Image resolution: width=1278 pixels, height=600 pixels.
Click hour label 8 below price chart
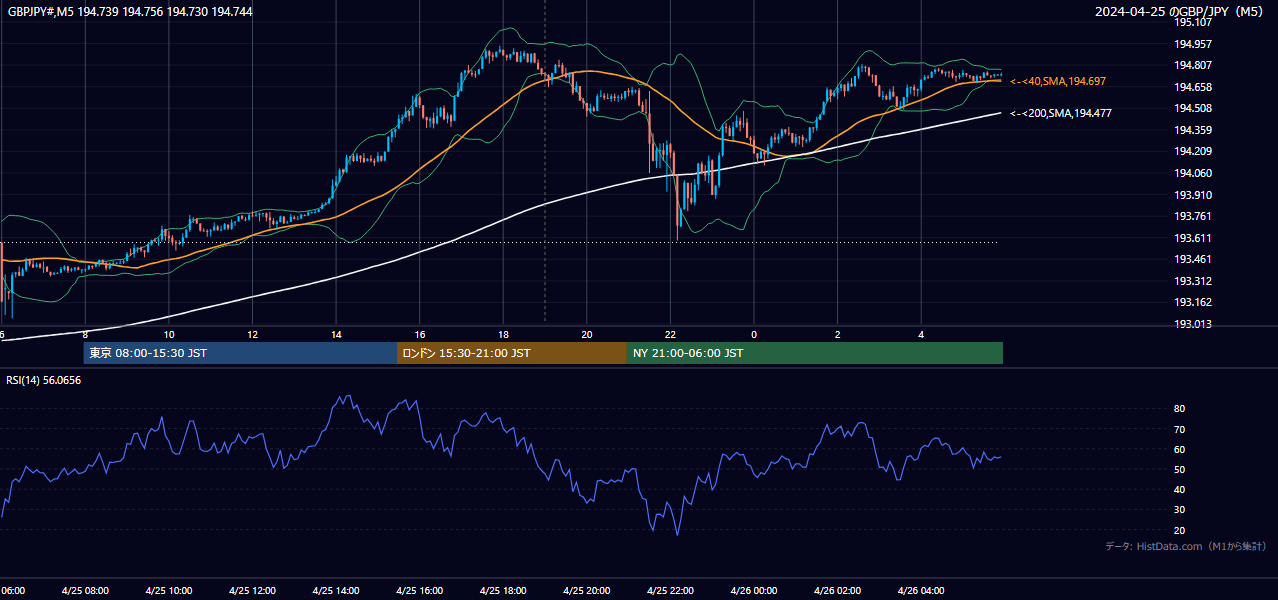click(x=86, y=334)
